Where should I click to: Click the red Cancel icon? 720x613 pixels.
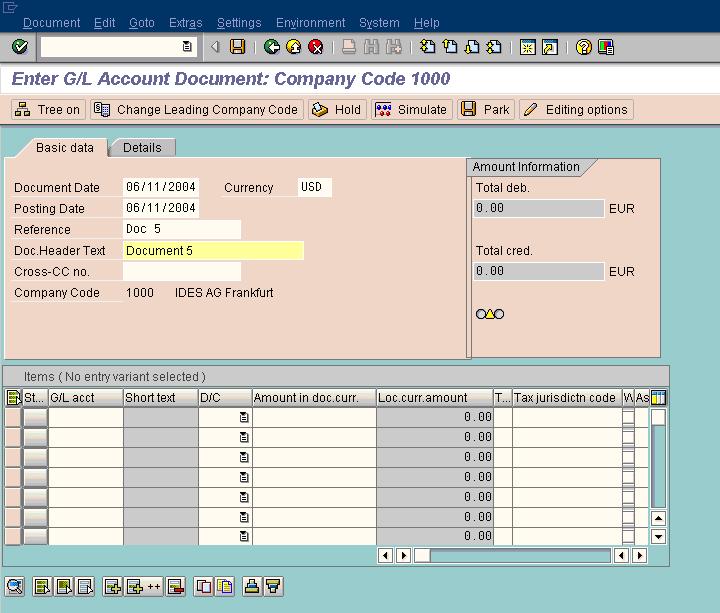(316, 47)
